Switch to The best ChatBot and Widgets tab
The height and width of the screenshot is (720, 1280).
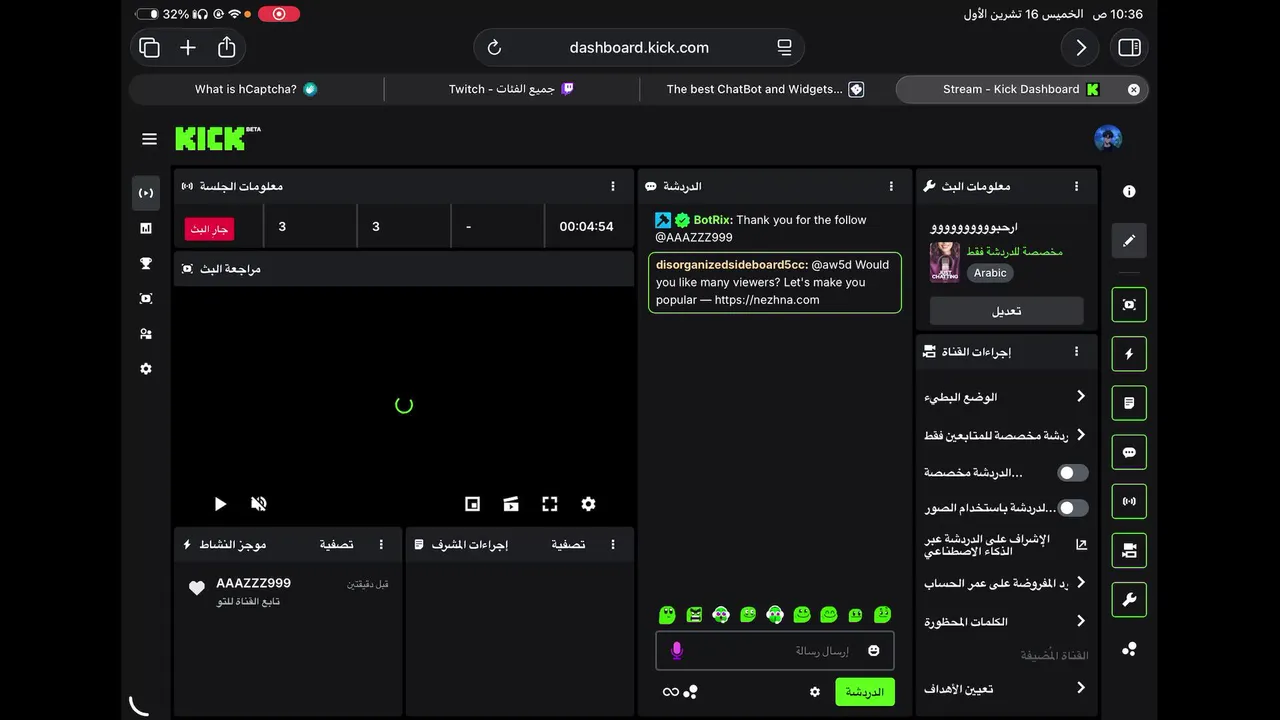765,89
